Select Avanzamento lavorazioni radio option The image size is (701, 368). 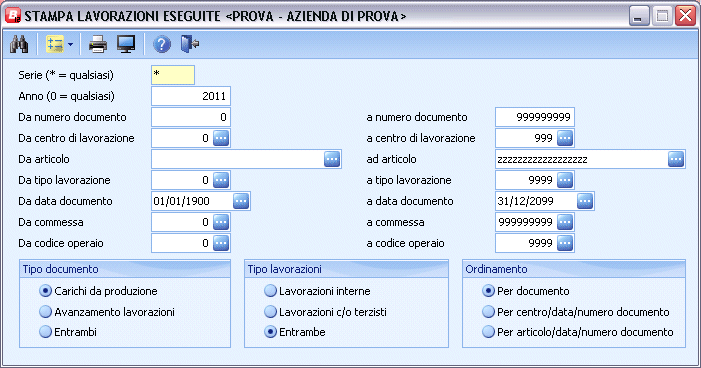coord(107,312)
